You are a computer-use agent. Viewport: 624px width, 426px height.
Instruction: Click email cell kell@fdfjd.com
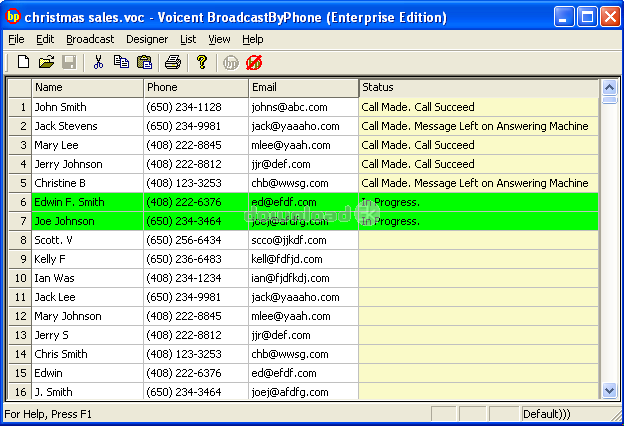[x=303, y=259]
